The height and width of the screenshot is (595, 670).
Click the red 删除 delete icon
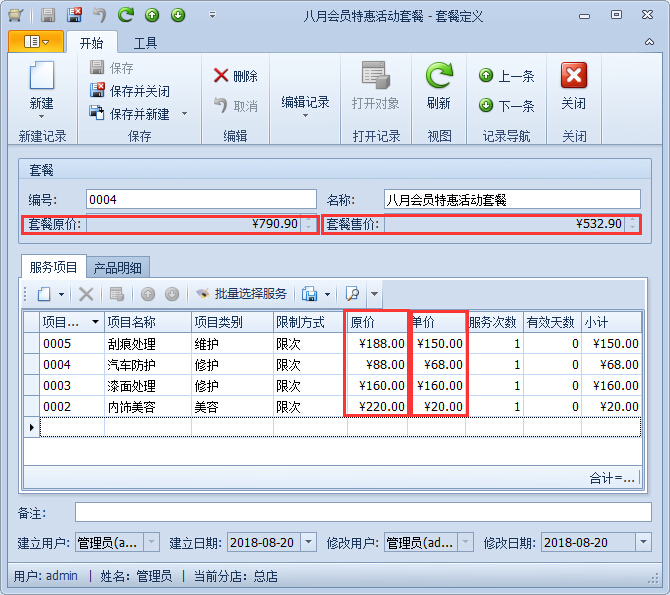coord(221,76)
